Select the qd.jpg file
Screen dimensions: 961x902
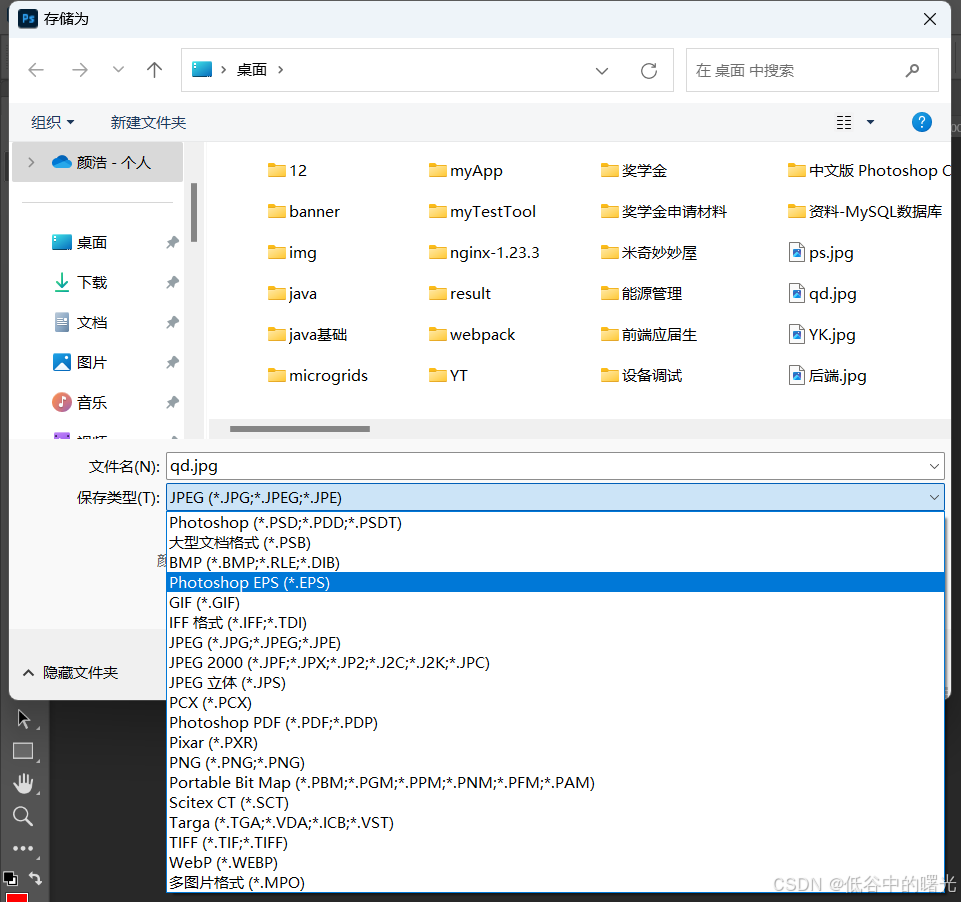point(822,294)
